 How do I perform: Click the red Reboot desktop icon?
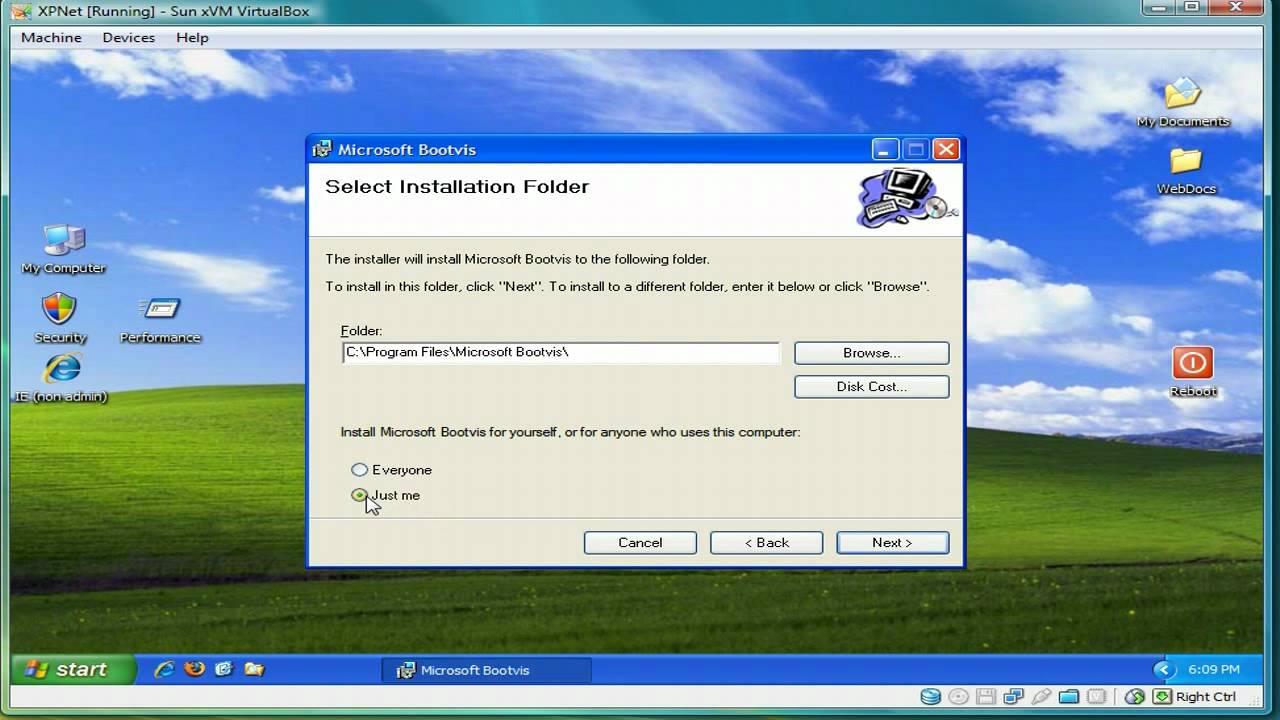(x=1192, y=363)
